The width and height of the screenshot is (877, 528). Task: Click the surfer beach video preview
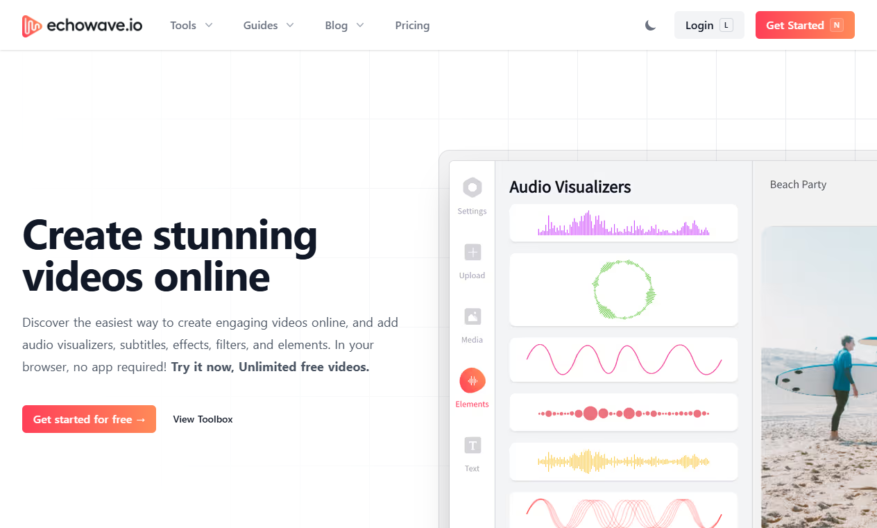click(x=819, y=377)
